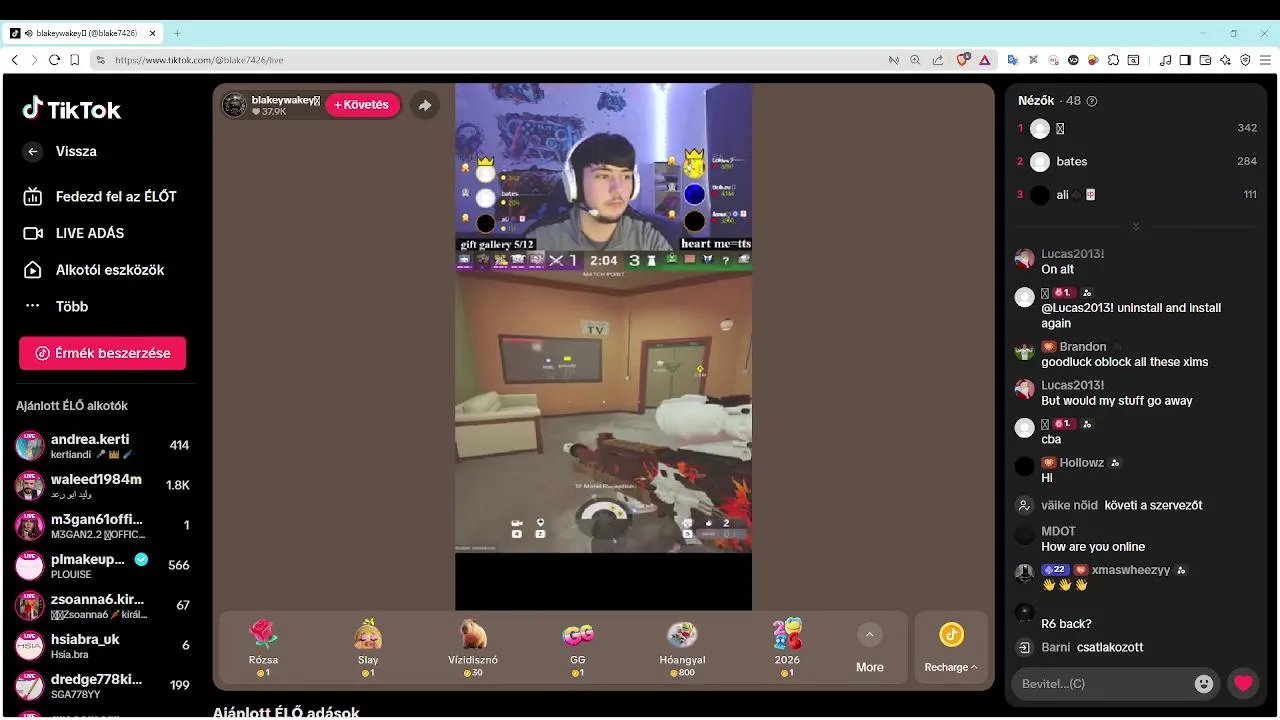Click the Érmék beszerzése button

point(102,353)
